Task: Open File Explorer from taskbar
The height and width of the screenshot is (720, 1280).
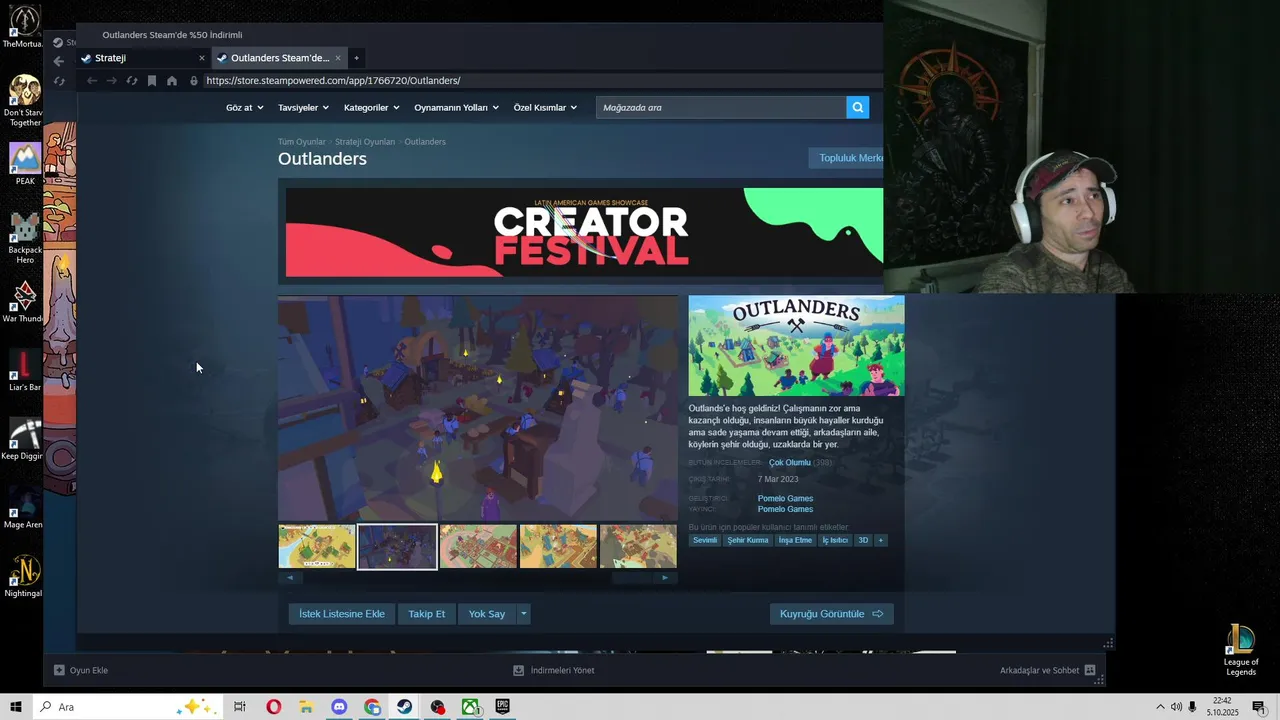Action: pyautogui.click(x=306, y=707)
